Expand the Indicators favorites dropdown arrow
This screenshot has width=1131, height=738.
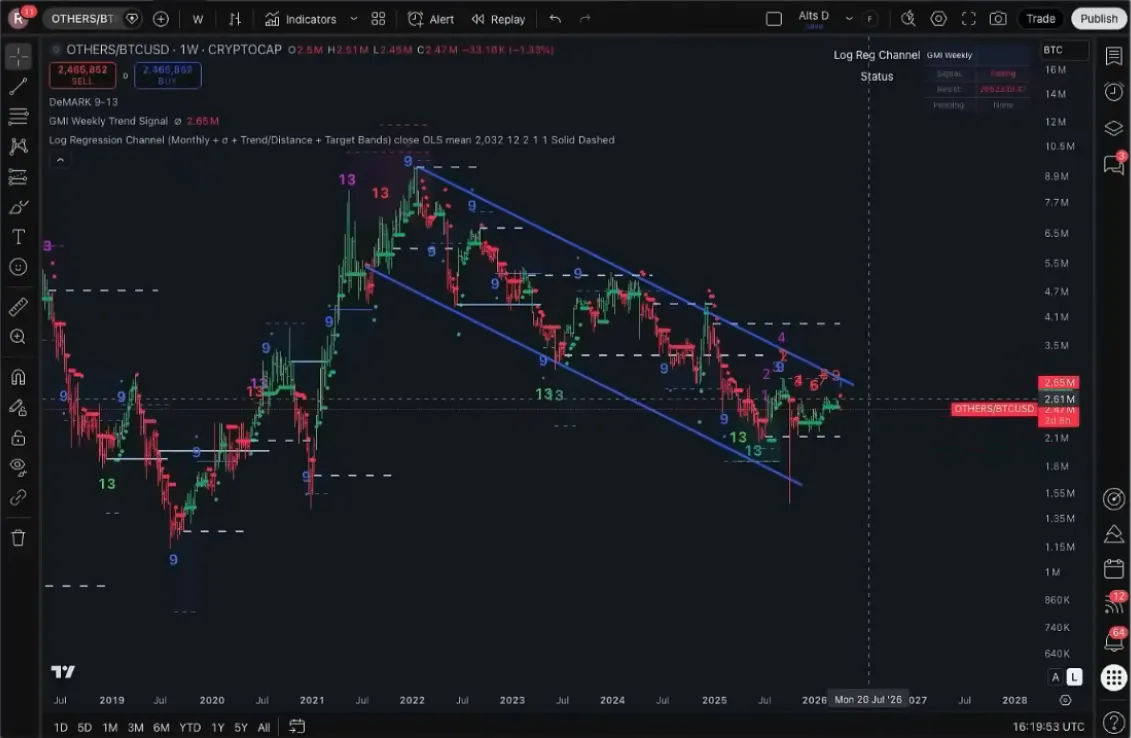353,19
